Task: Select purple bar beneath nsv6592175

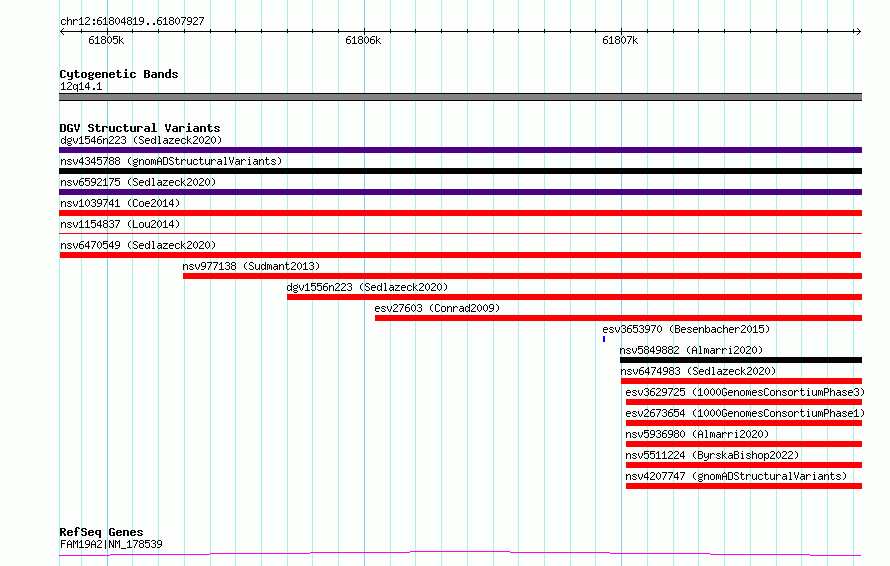Action: pyautogui.click(x=460, y=192)
